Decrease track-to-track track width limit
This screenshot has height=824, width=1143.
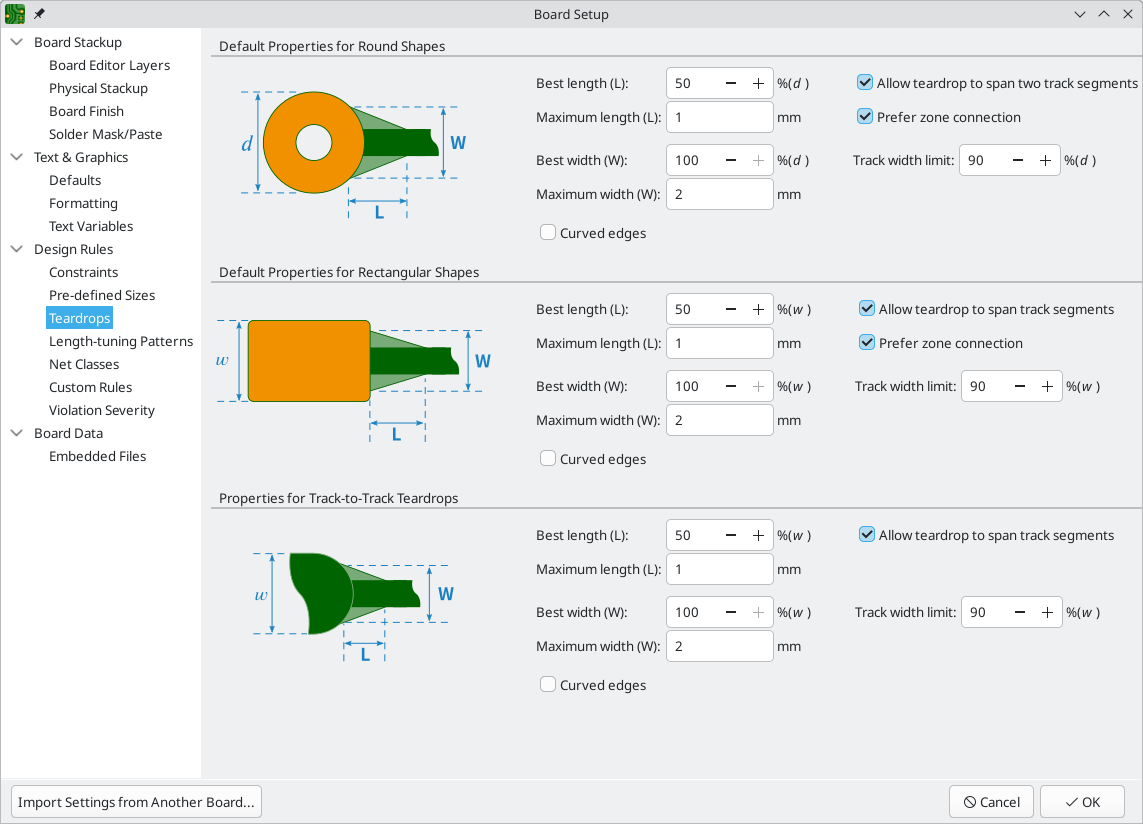[1020, 612]
